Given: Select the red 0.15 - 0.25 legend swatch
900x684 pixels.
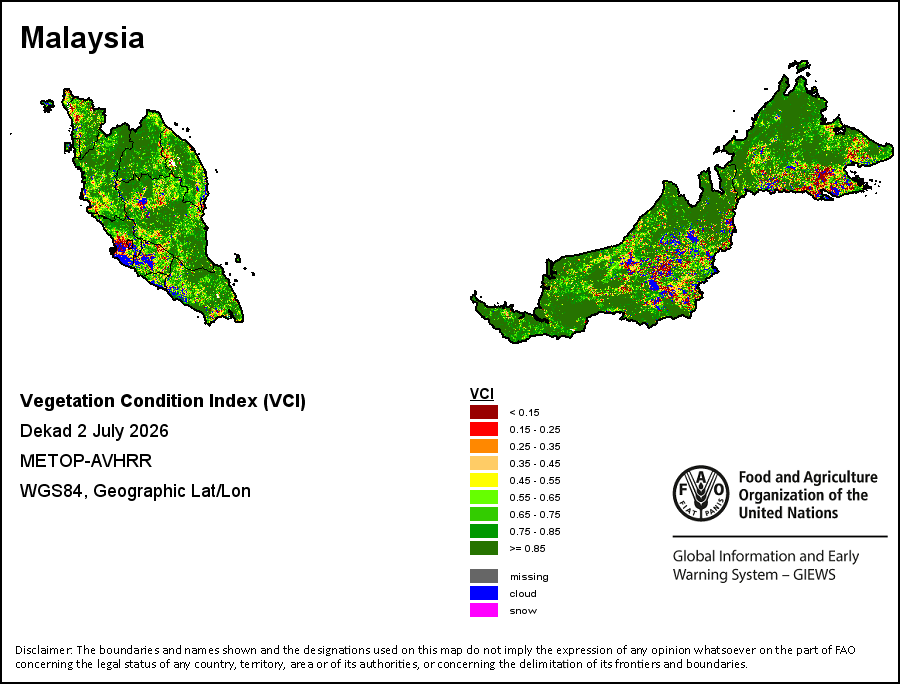Looking at the screenshot, I should (x=483, y=429).
